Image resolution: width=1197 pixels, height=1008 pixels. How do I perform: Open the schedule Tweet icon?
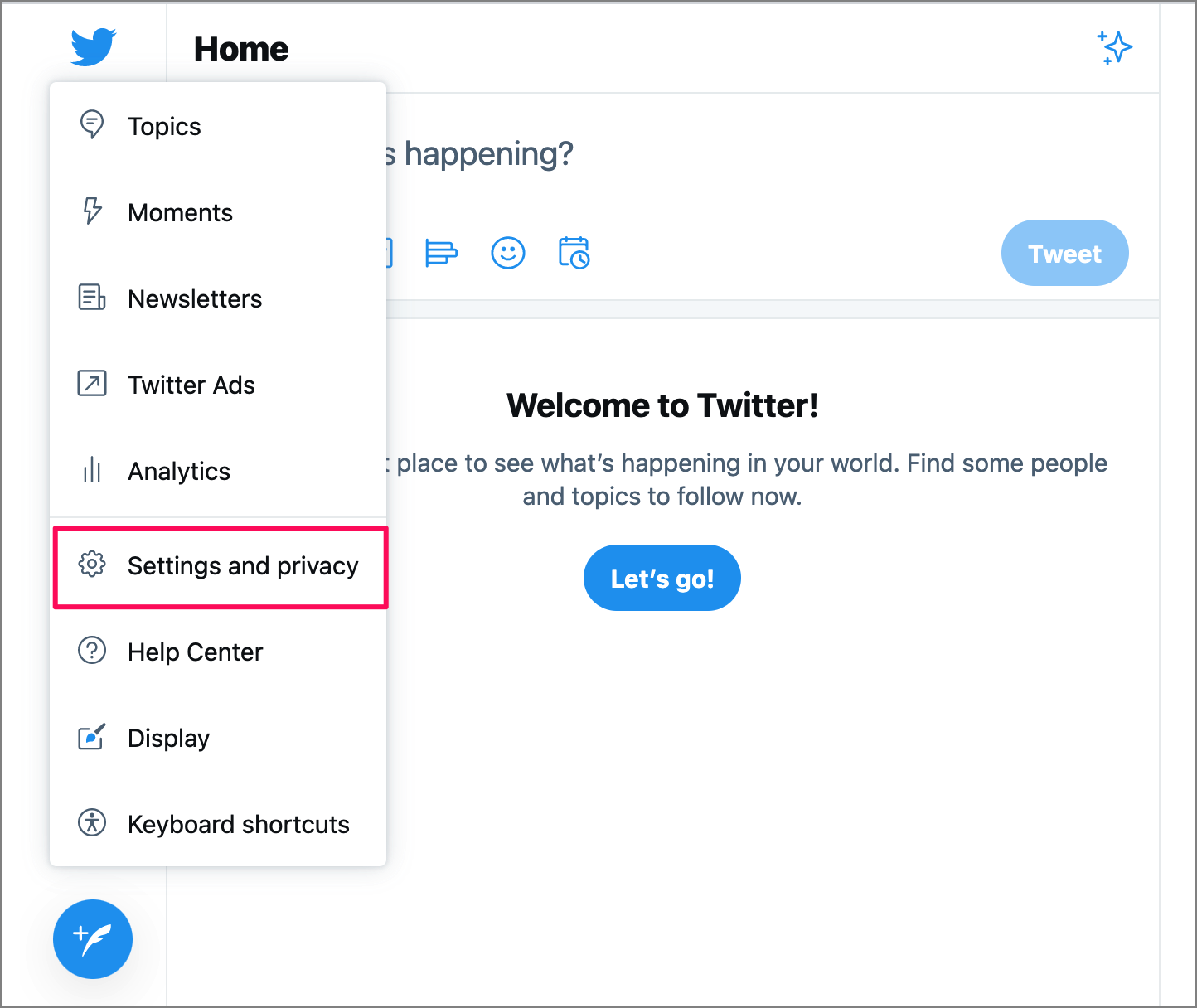[x=574, y=253]
